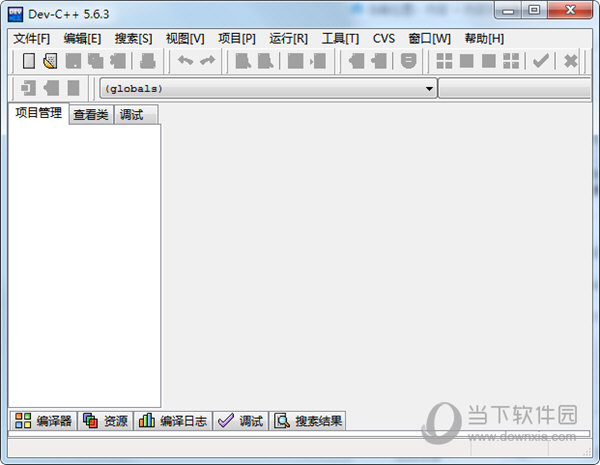Open the CVS menu

tap(384, 39)
